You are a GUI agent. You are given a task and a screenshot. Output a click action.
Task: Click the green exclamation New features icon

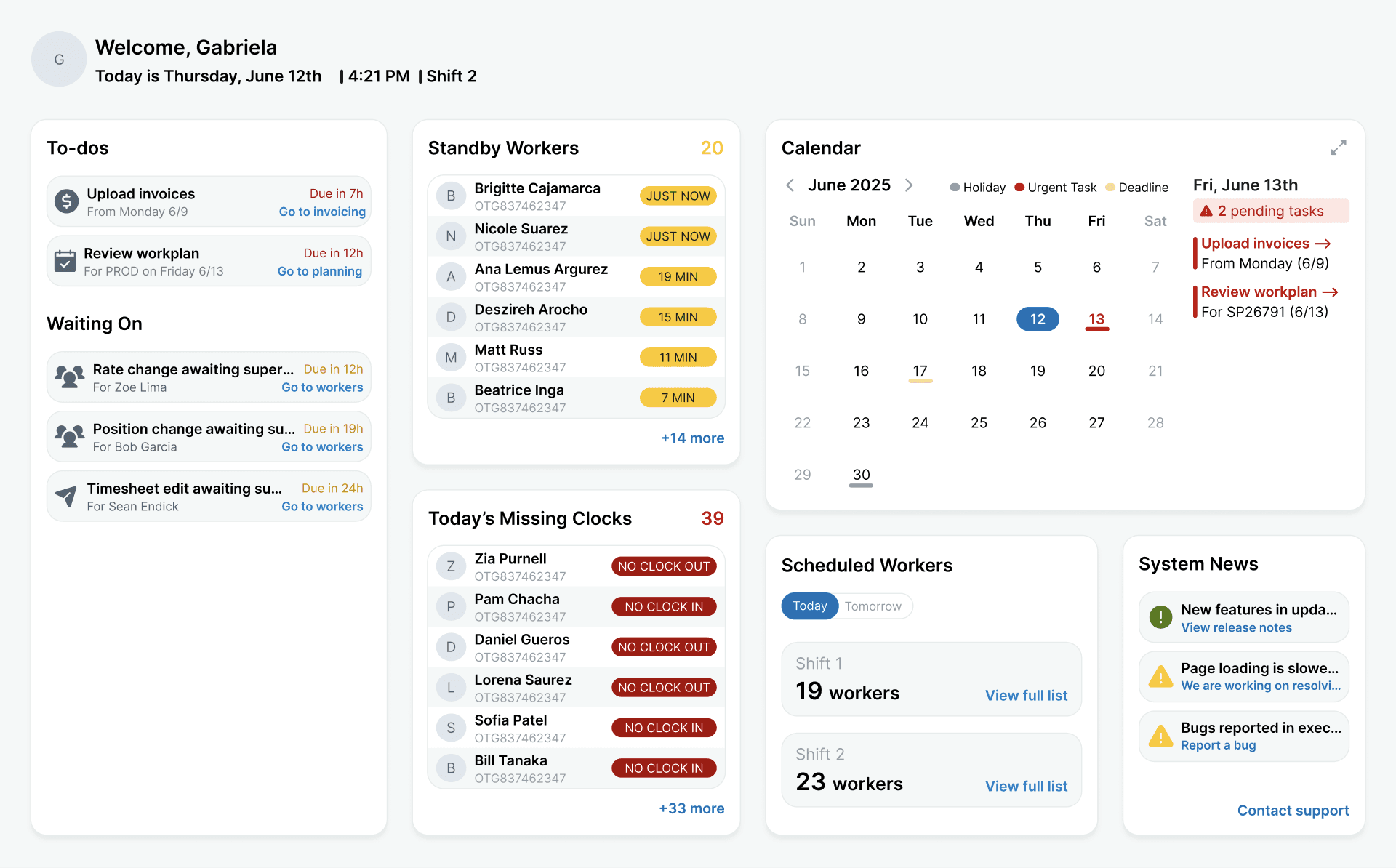pos(1160,617)
